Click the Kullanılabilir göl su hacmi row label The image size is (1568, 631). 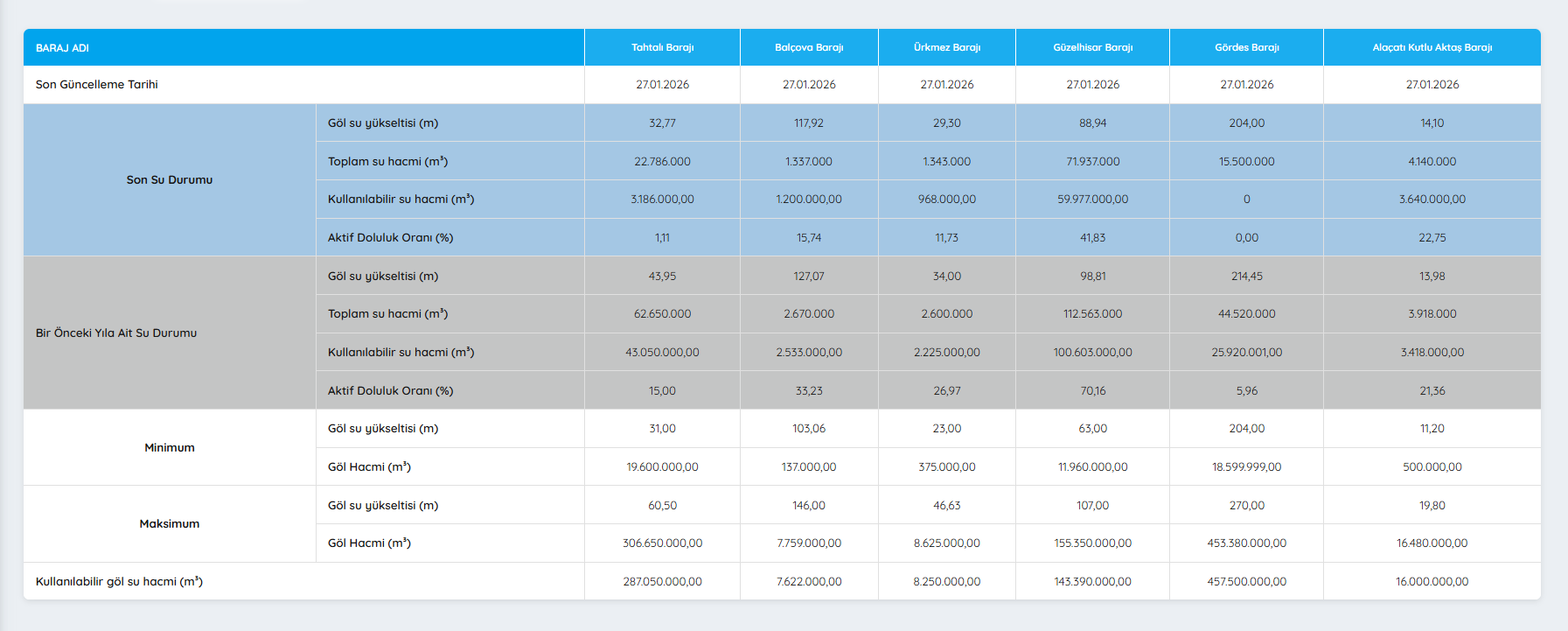click(119, 581)
